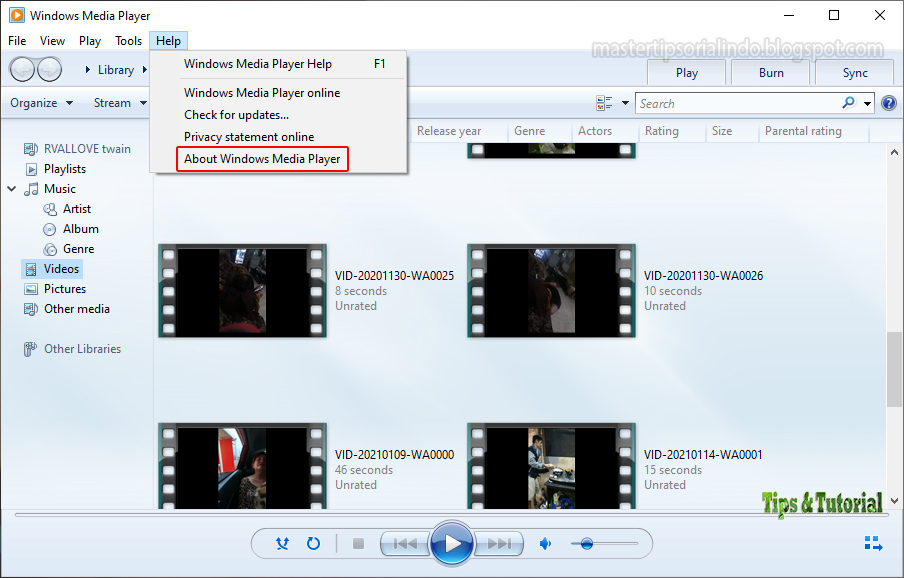Start playback with the Play button
This screenshot has width=904, height=578.
(x=452, y=543)
